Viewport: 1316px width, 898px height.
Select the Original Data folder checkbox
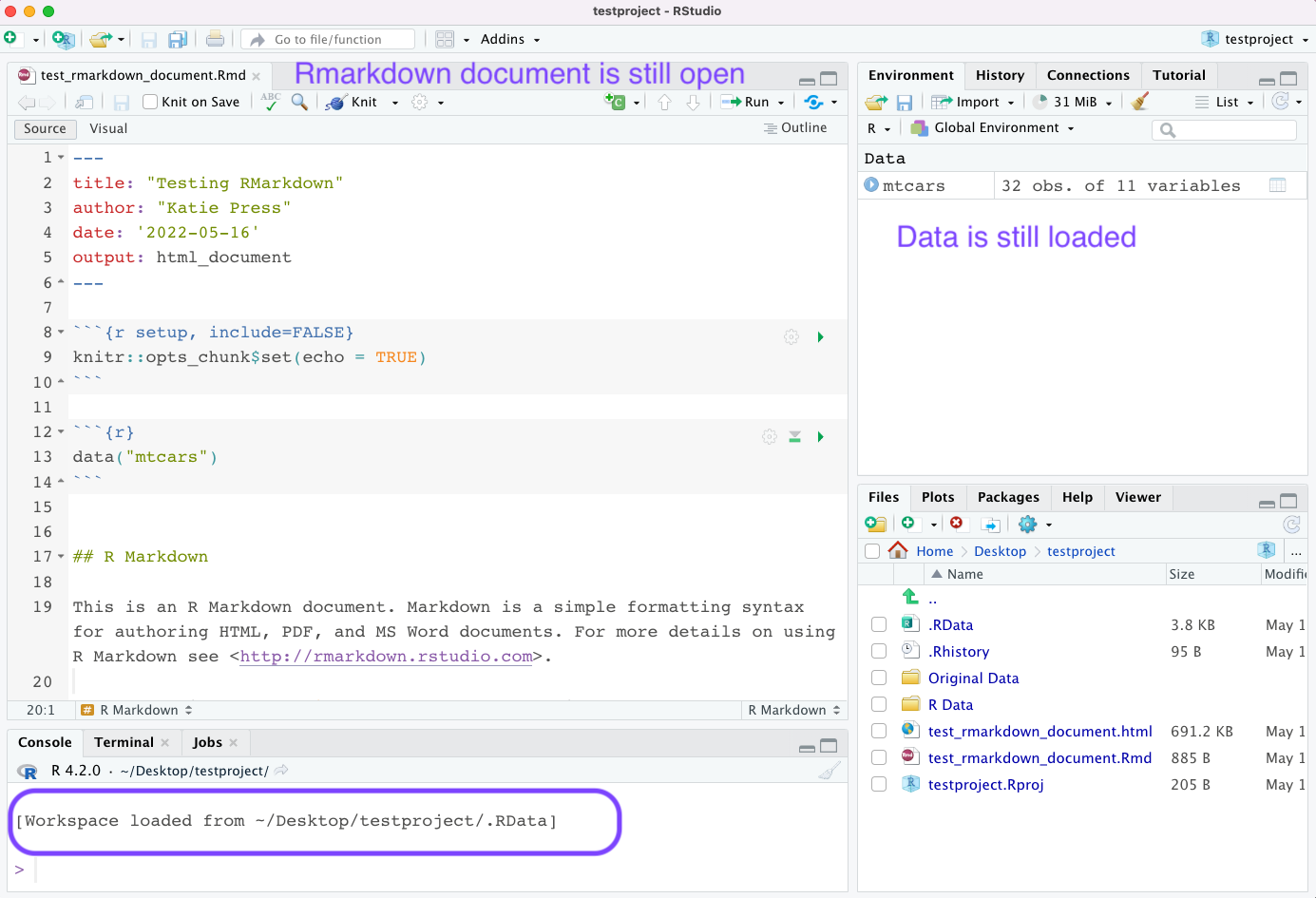pyautogui.click(x=879, y=678)
